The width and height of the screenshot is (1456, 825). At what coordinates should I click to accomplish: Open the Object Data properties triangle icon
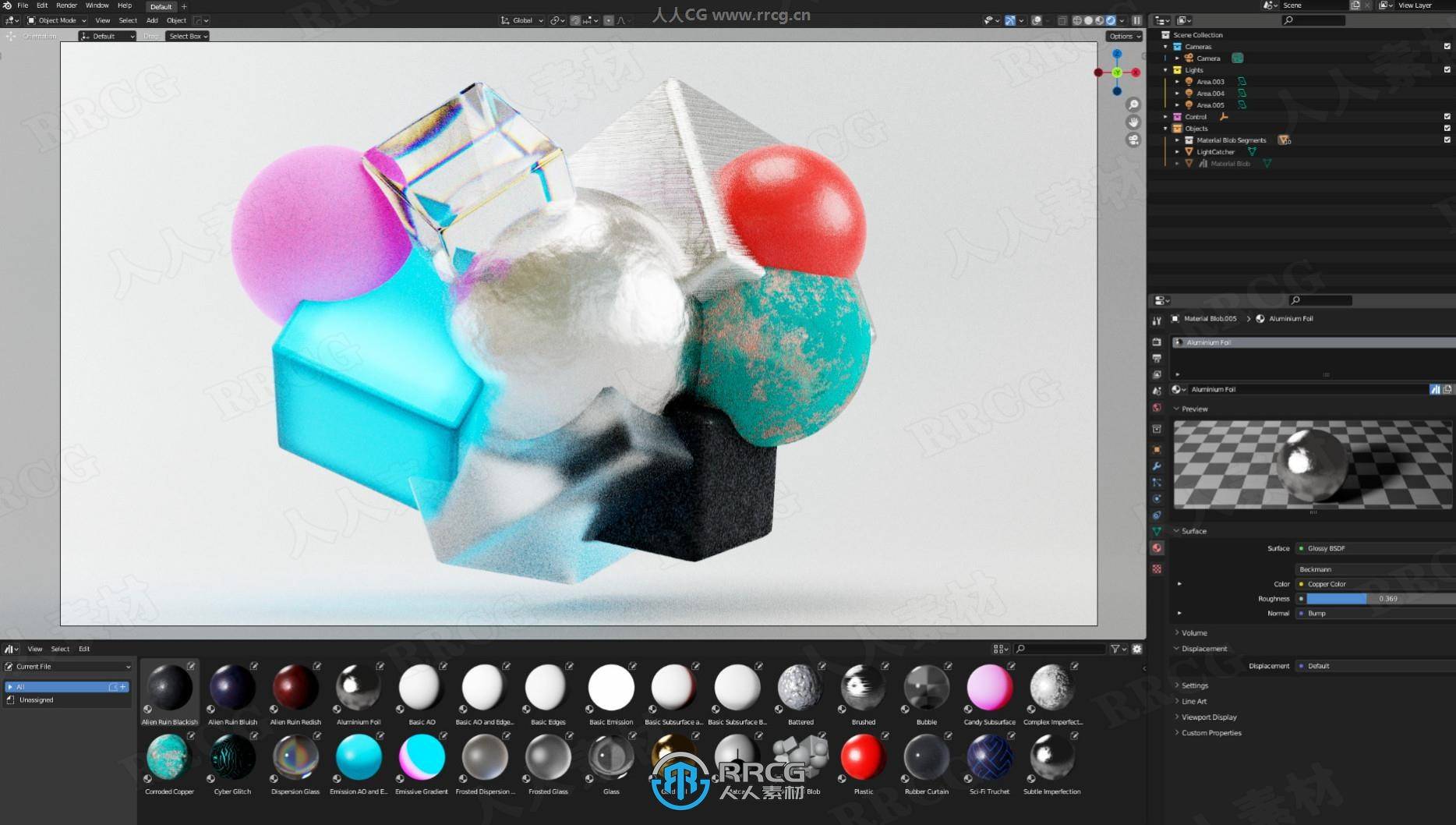[1157, 531]
